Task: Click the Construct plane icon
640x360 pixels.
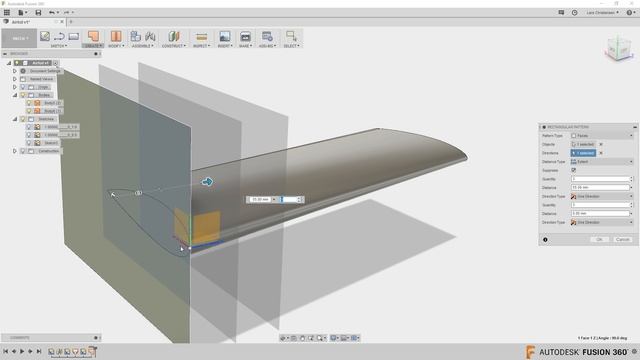Action: click(174, 36)
